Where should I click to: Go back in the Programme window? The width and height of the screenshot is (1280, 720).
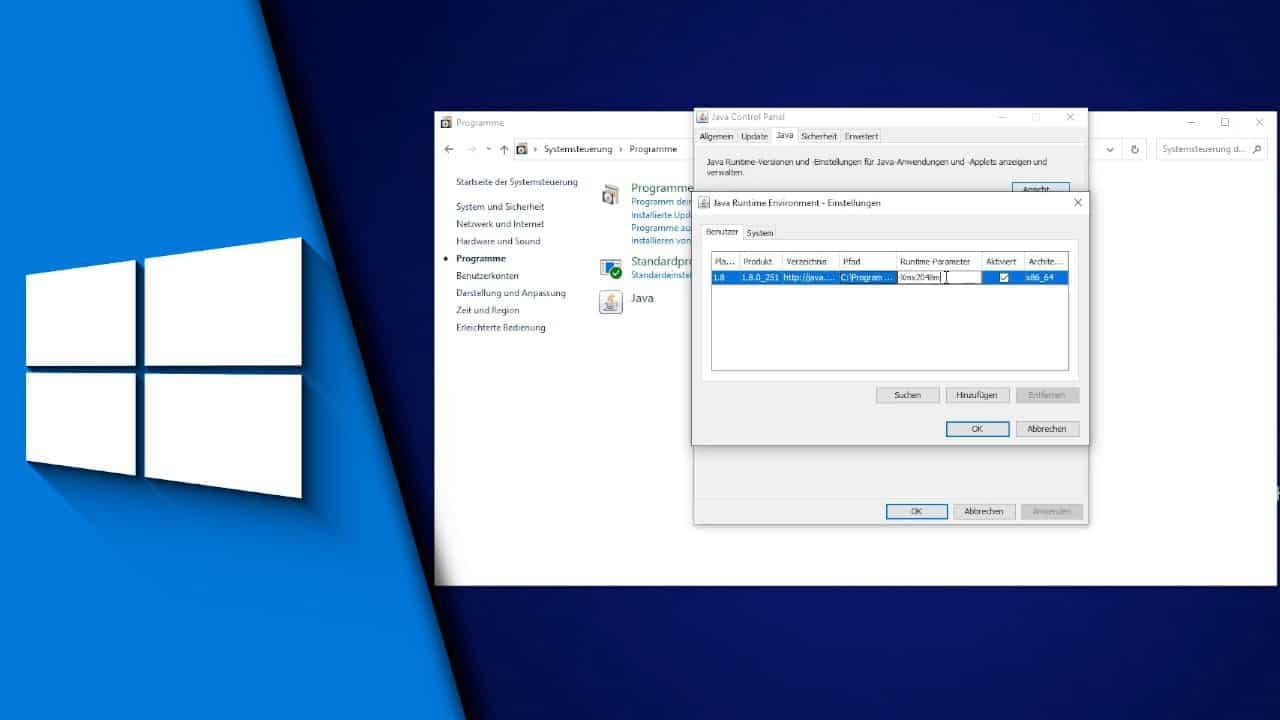click(x=449, y=149)
